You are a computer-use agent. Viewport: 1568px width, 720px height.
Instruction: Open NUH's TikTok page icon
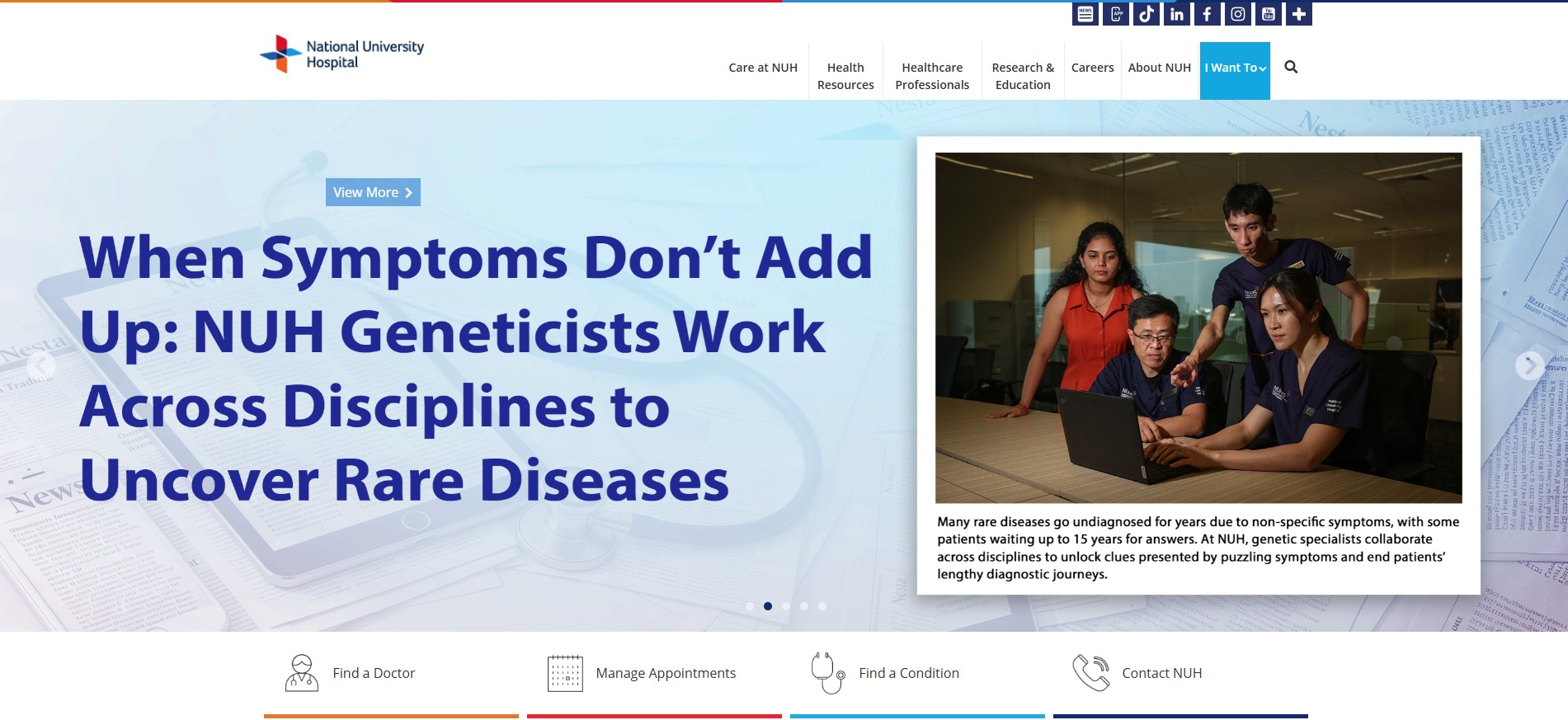(x=1147, y=14)
